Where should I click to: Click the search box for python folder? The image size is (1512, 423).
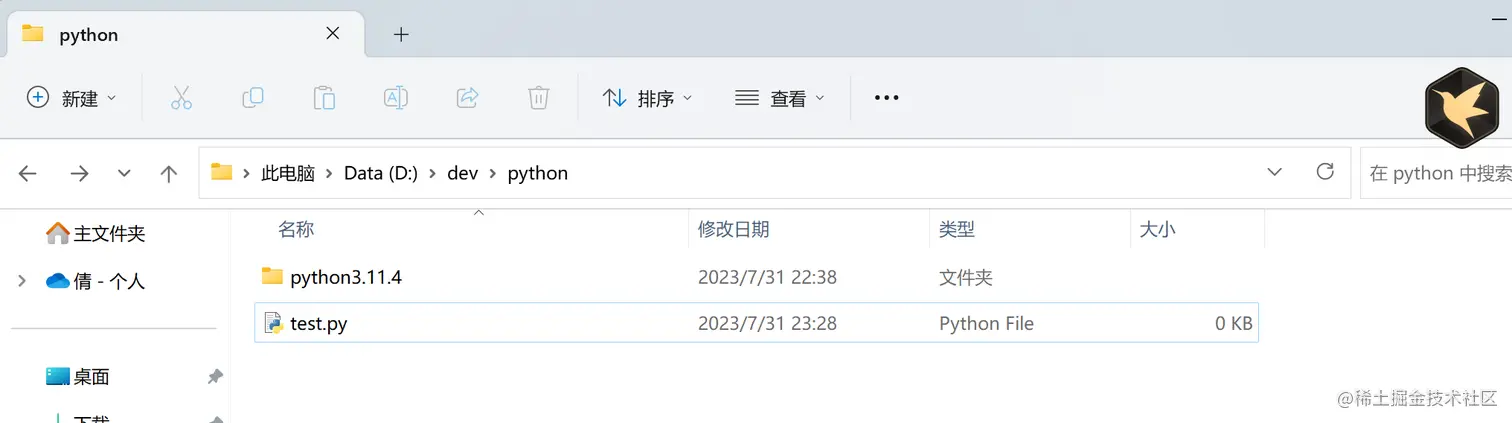[x=1438, y=174]
